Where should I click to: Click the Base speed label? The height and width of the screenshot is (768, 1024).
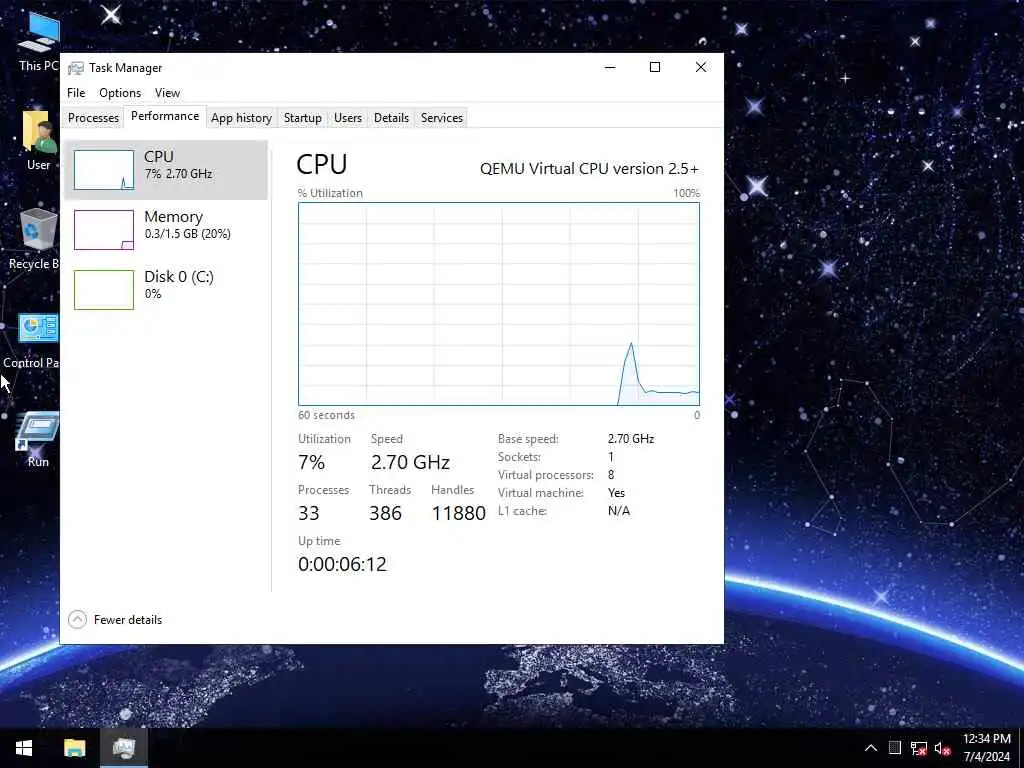pos(528,439)
